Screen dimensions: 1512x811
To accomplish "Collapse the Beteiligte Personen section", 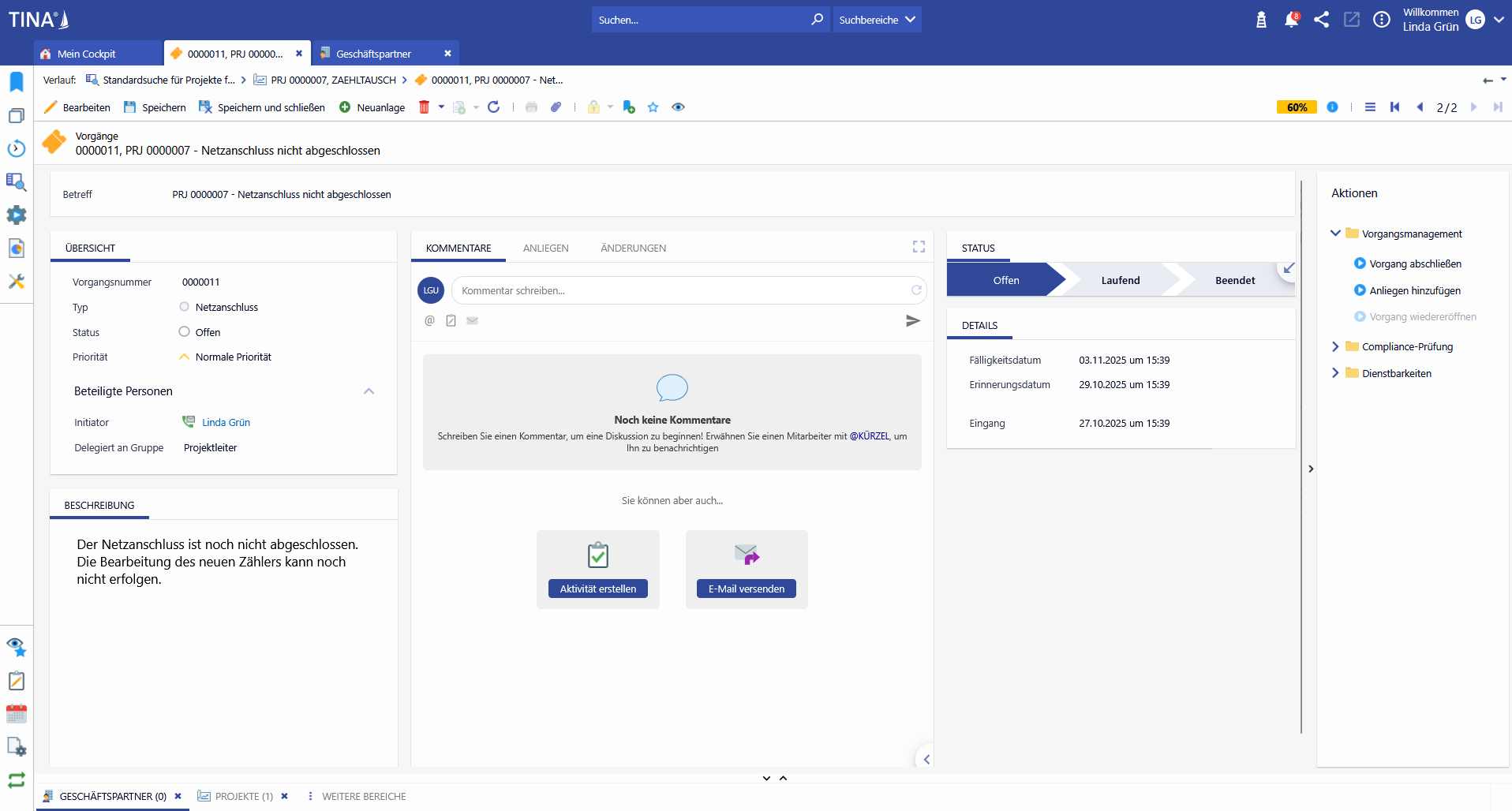I will [x=369, y=391].
